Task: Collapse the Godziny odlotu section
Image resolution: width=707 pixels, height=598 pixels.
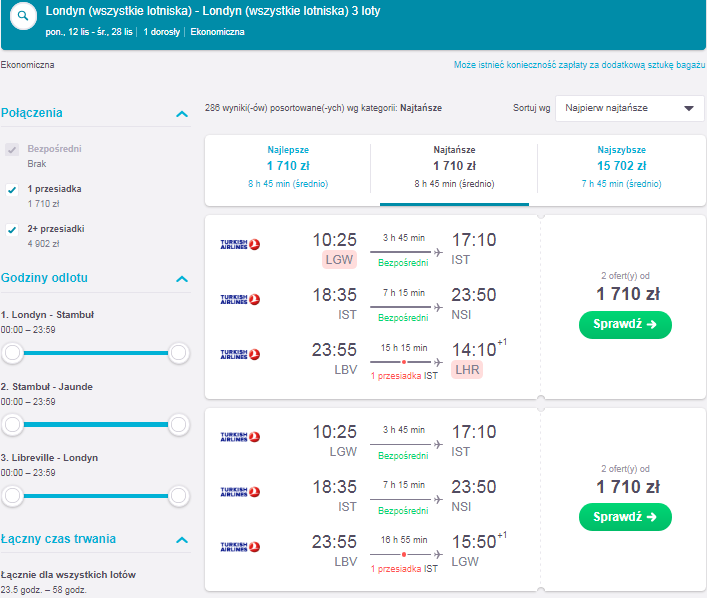Action: pyautogui.click(x=182, y=279)
